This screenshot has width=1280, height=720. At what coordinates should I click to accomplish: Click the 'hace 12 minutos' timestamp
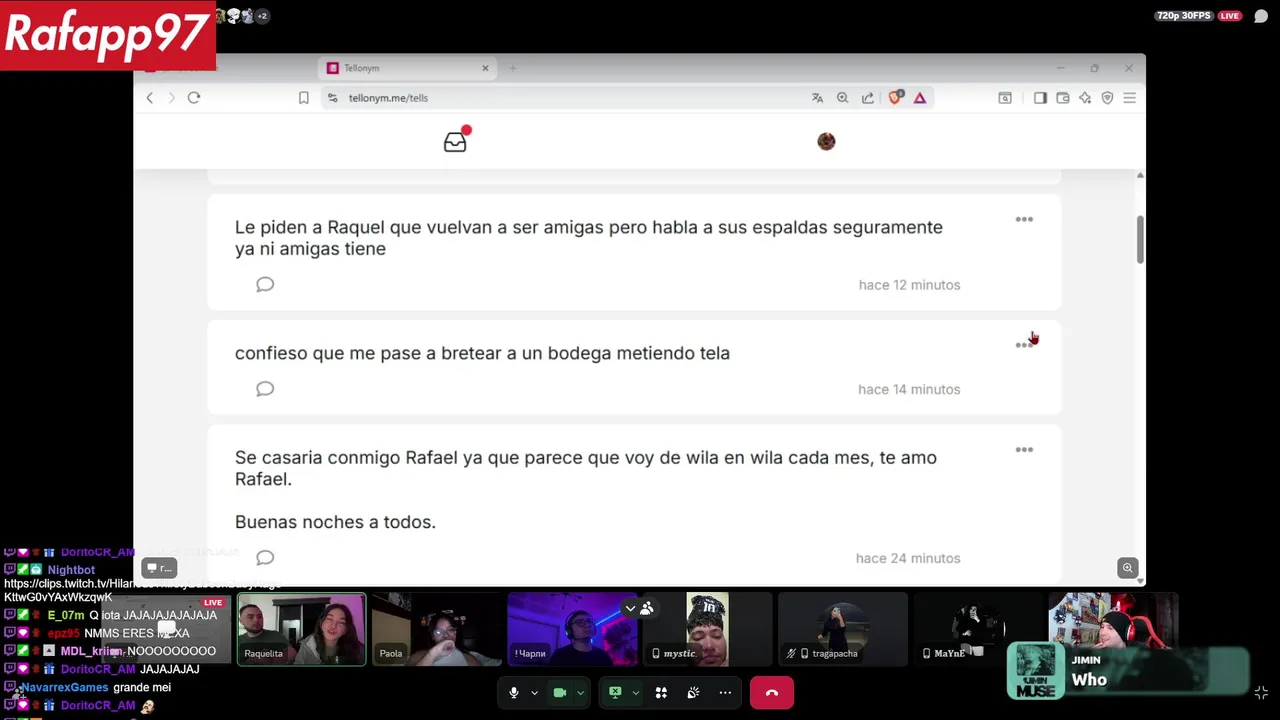909,285
